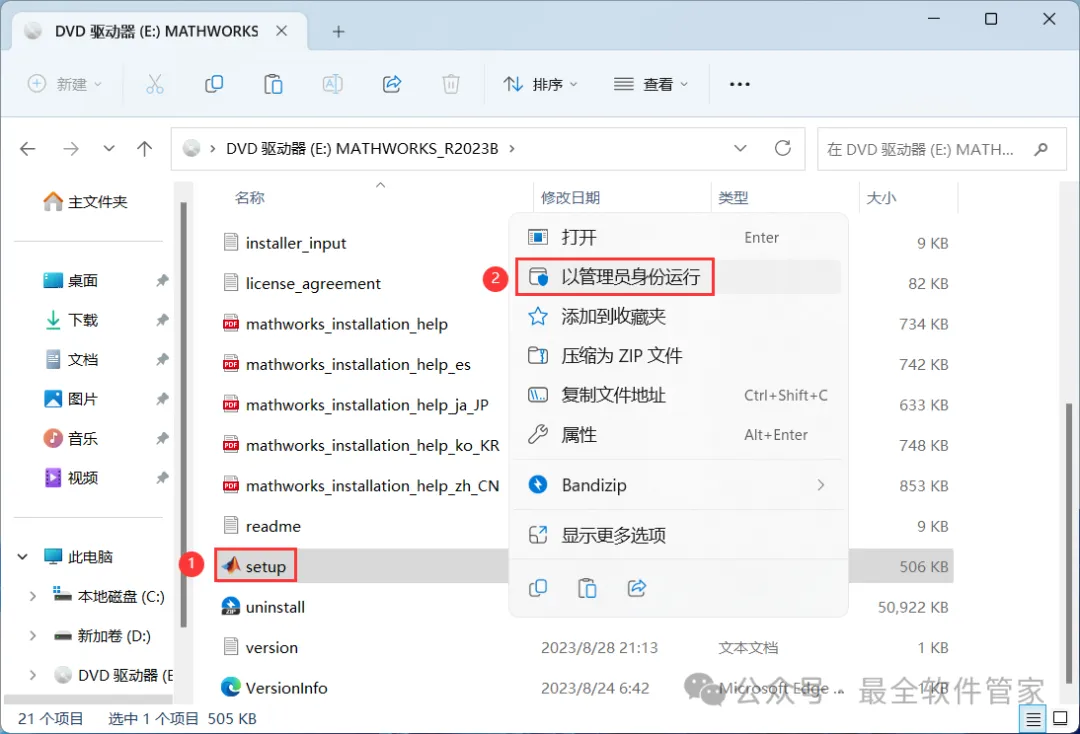Screen dimensions: 1080x734
Task: Click the search magnifier icon
Action: pos(1041,149)
